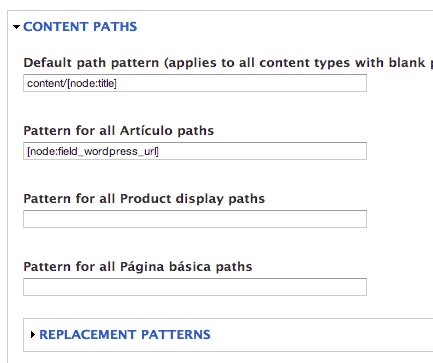The height and width of the screenshot is (363, 433).
Task: Click blank space after text in Default pattern field
Action: point(240,83)
